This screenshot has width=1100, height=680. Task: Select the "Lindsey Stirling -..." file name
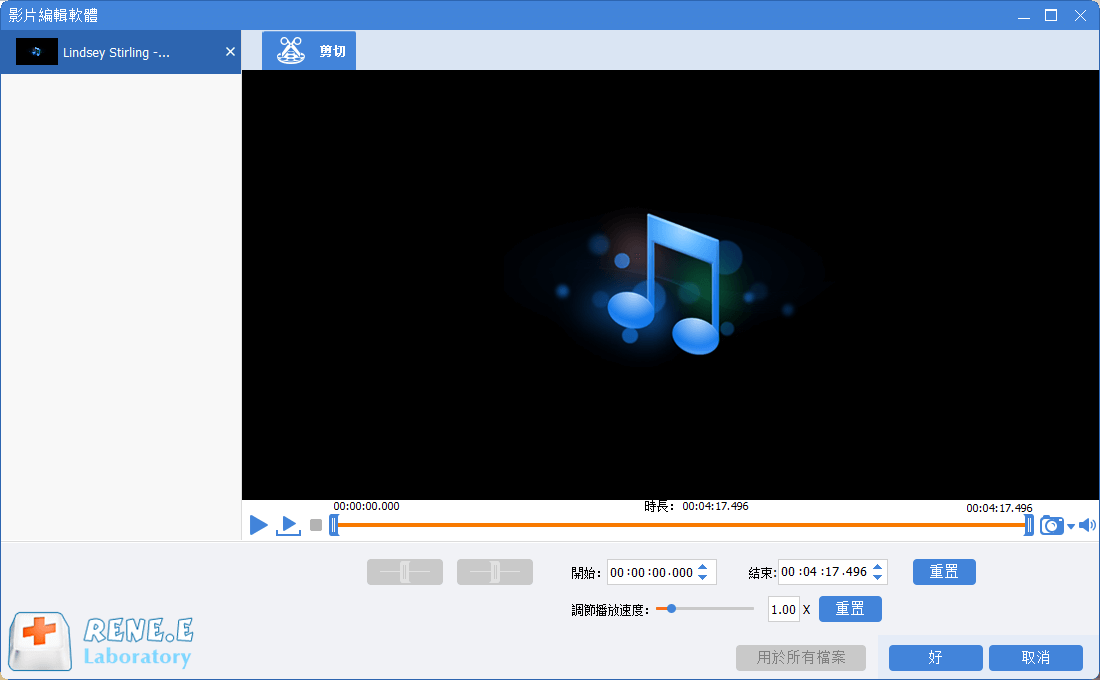[116, 53]
